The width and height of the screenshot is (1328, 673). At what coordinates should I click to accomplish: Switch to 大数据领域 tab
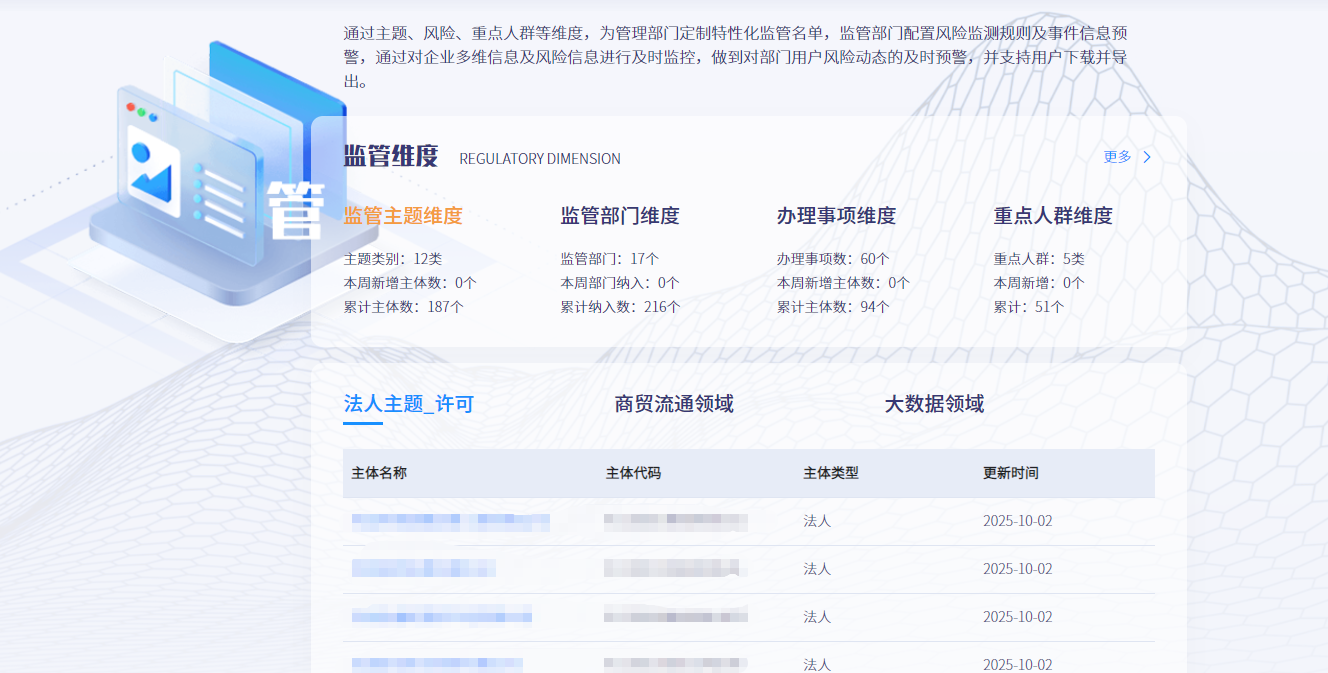tap(934, 404)
